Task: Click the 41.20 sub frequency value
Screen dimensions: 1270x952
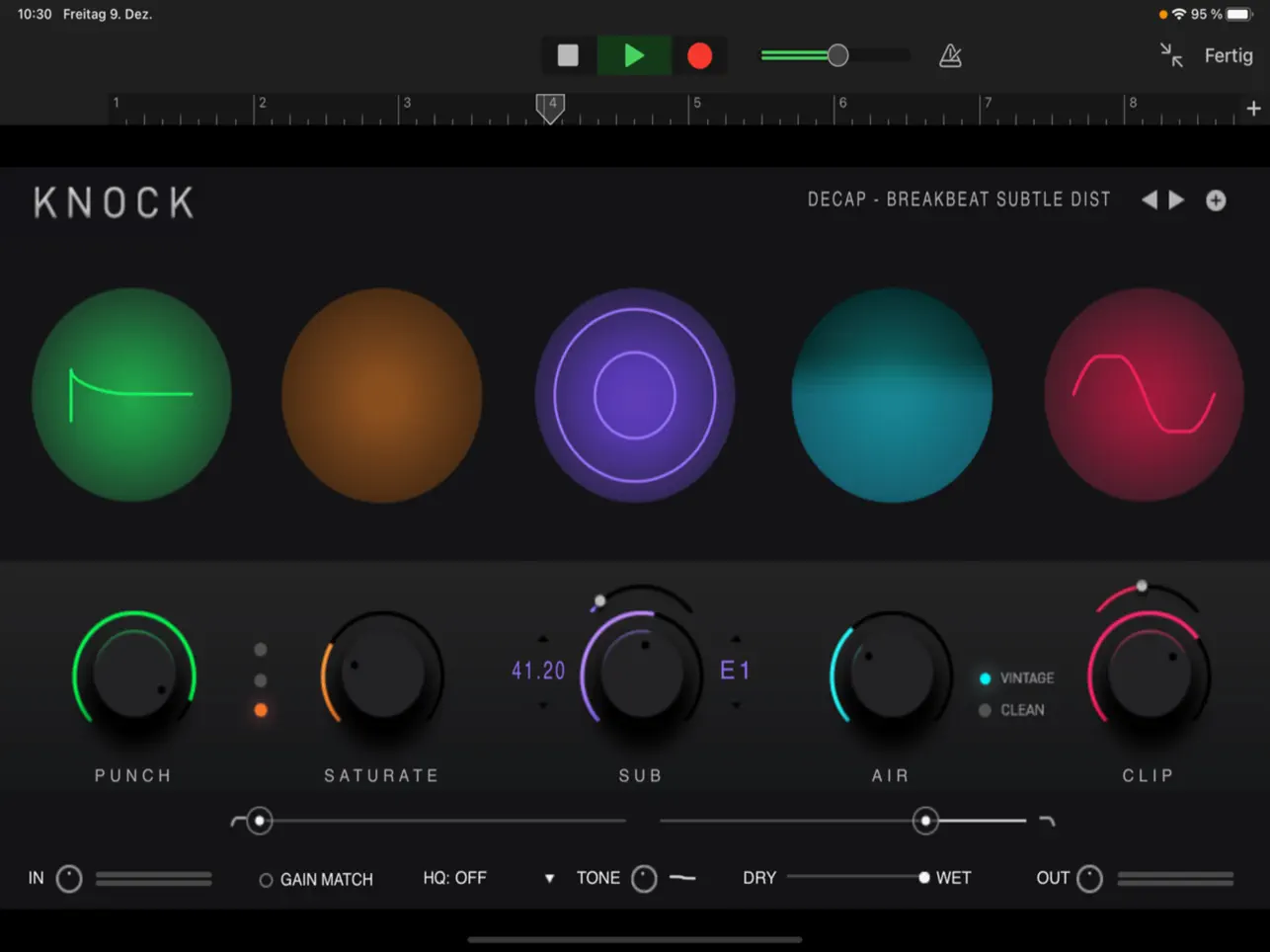Action: point(538,672)
